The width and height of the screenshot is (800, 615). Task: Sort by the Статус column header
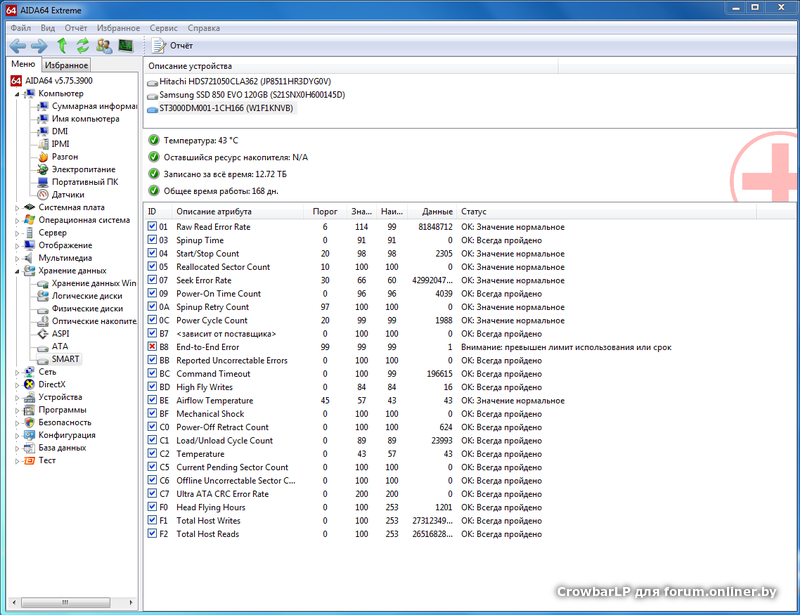coord(606,211)
